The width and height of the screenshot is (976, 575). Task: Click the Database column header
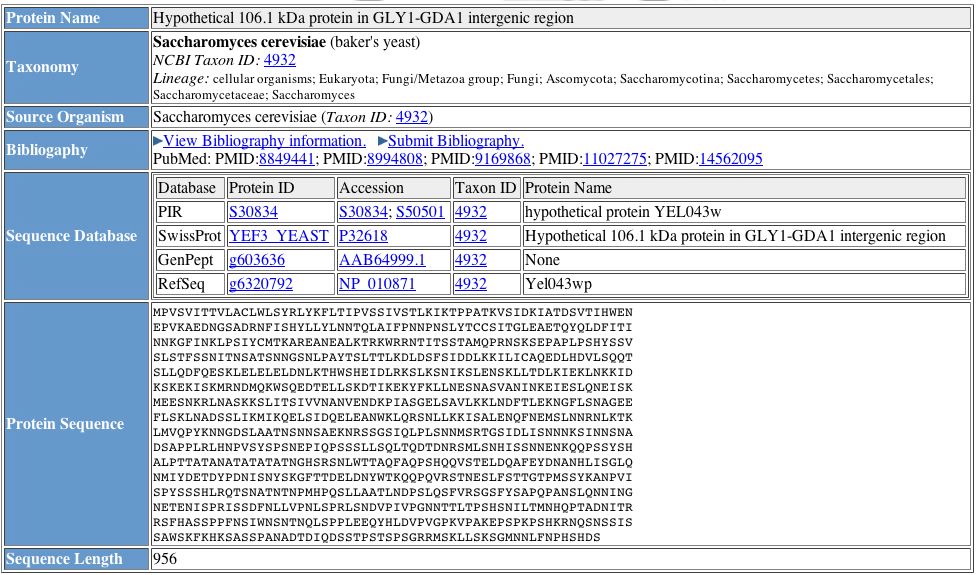pos(189,188)
